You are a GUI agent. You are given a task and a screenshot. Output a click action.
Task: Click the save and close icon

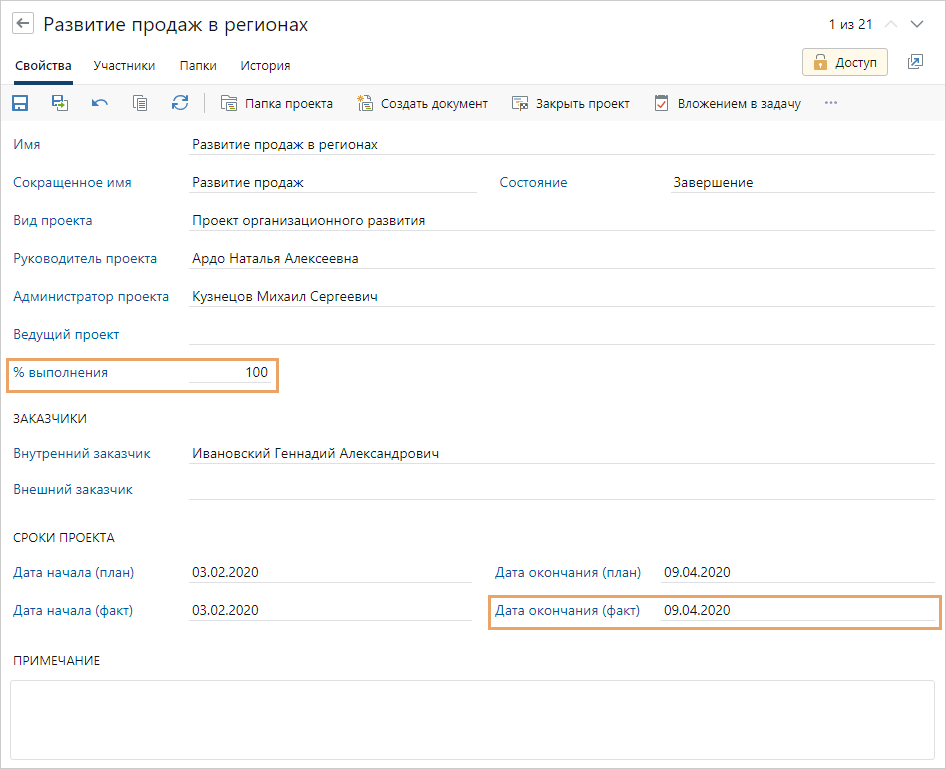click(60, 103)
